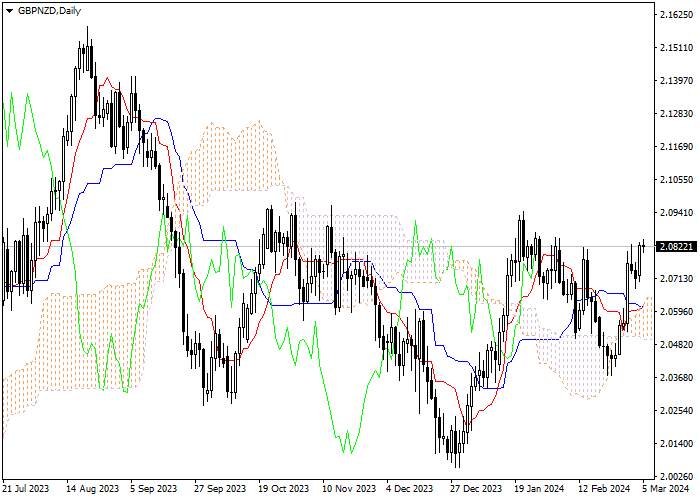700x500 pixels.
Task: Click the 2.16250 price axis label
Action: click(x=677, y=15)
